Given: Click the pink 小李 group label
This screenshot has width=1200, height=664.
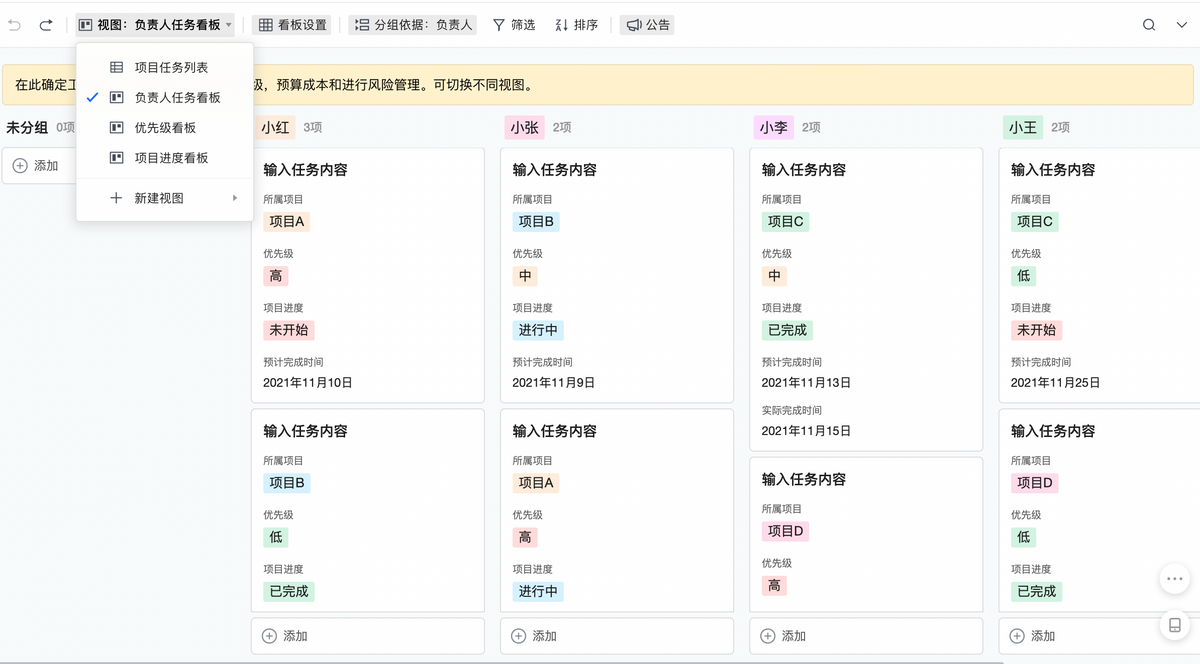Looking at the screenshot, I should pyautogui.click(x=773, y=128).
